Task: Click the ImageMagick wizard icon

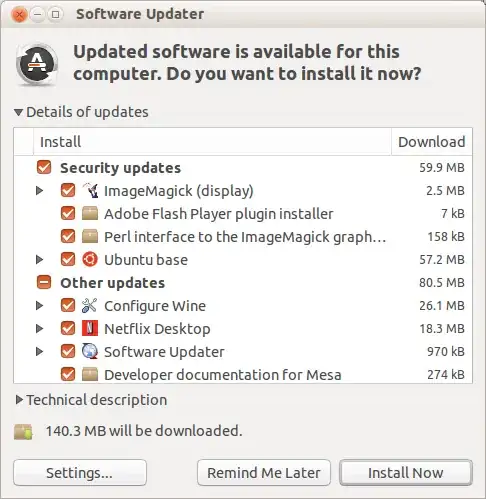Action: coord(90,190)
